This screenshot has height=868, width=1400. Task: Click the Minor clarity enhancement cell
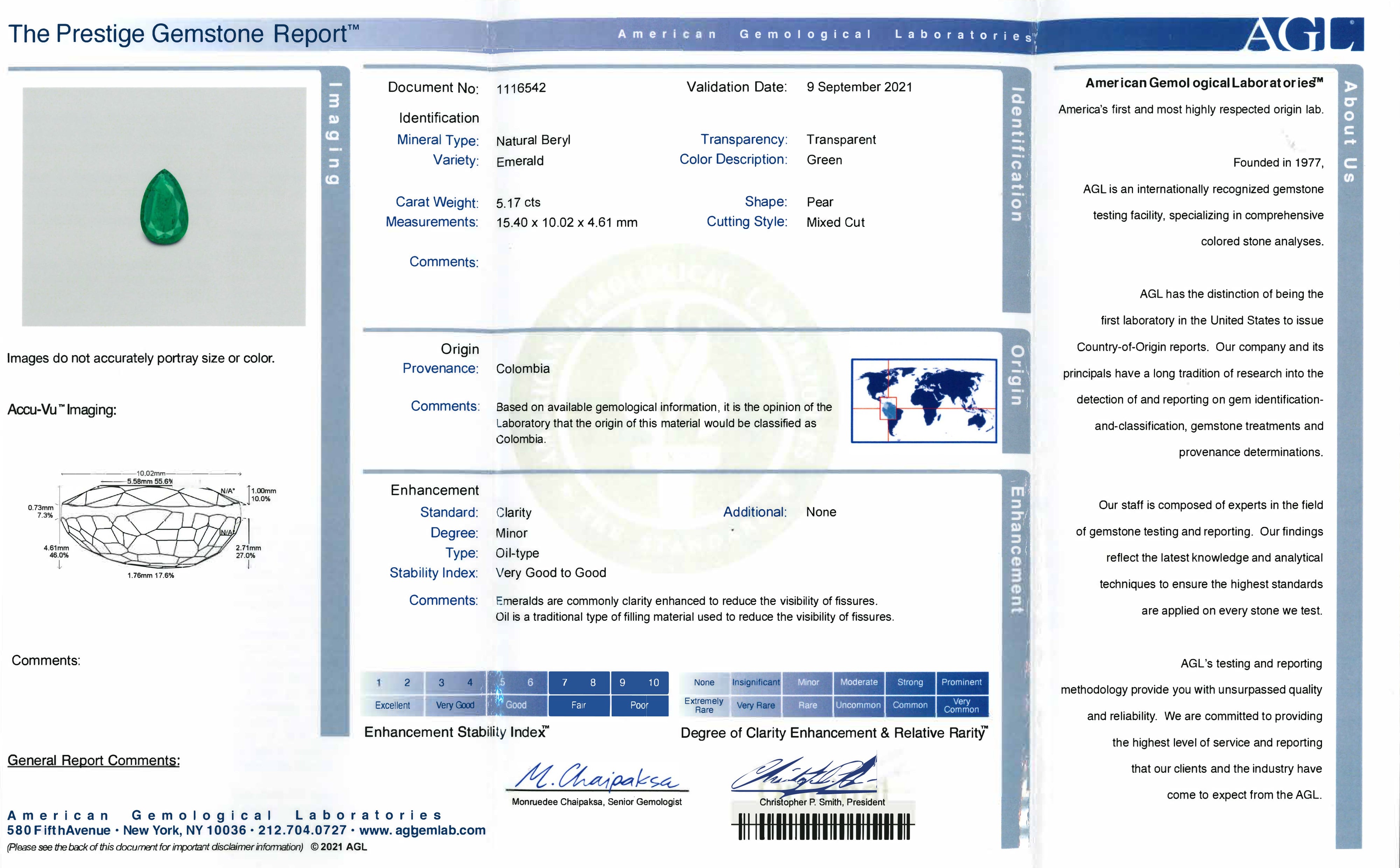tap(808, 682)
